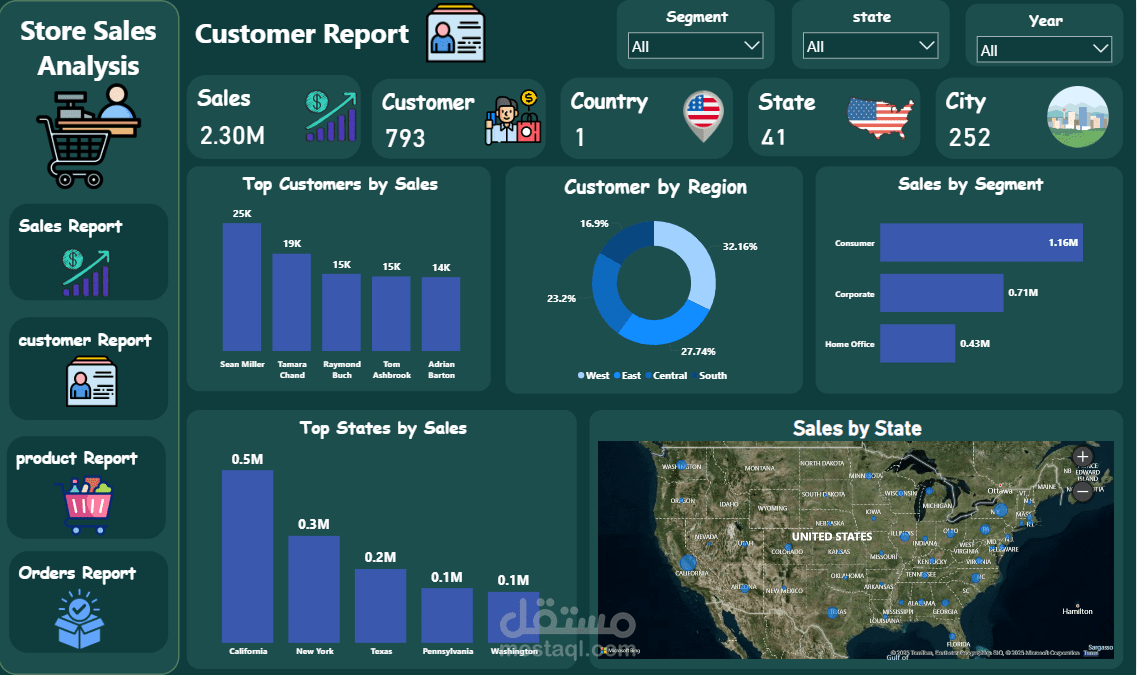Switch to the Sales Report page
The width and height of the screenshot is (1137, 675).
point(70,226)
